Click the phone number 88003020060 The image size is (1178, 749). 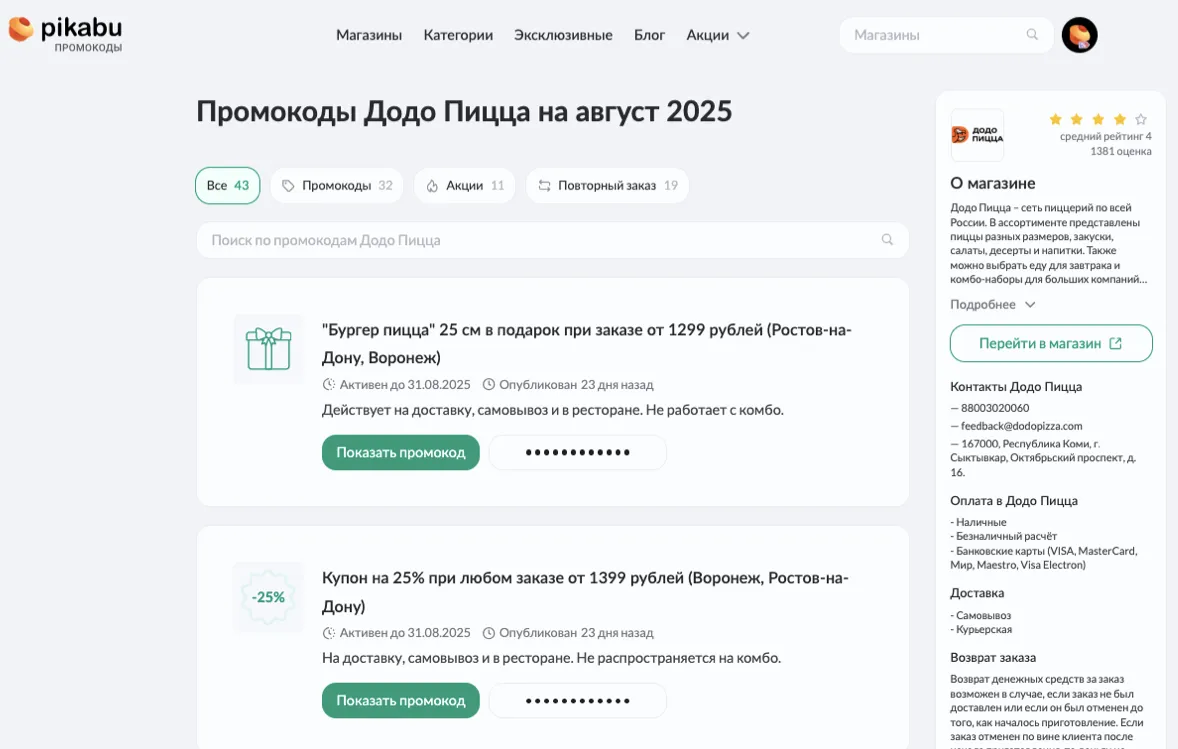(995, 408)
